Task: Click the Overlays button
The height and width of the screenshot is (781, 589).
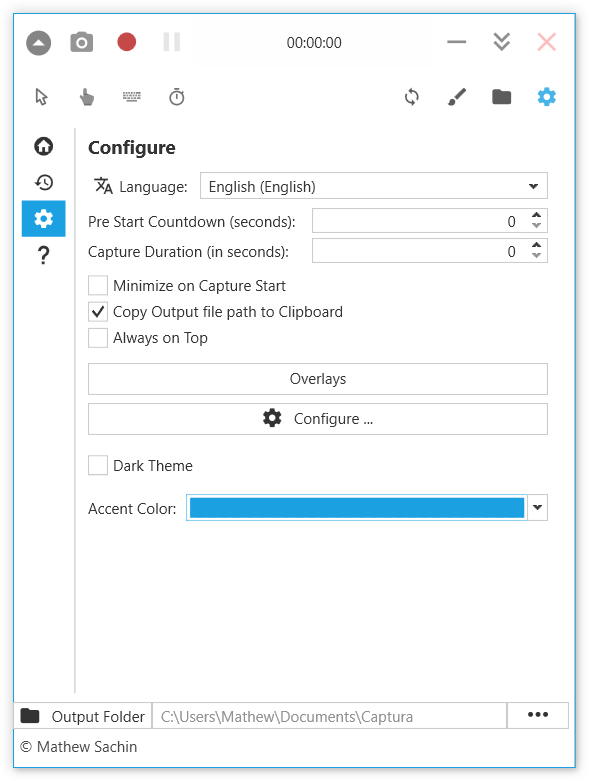Action: point(318,379)
